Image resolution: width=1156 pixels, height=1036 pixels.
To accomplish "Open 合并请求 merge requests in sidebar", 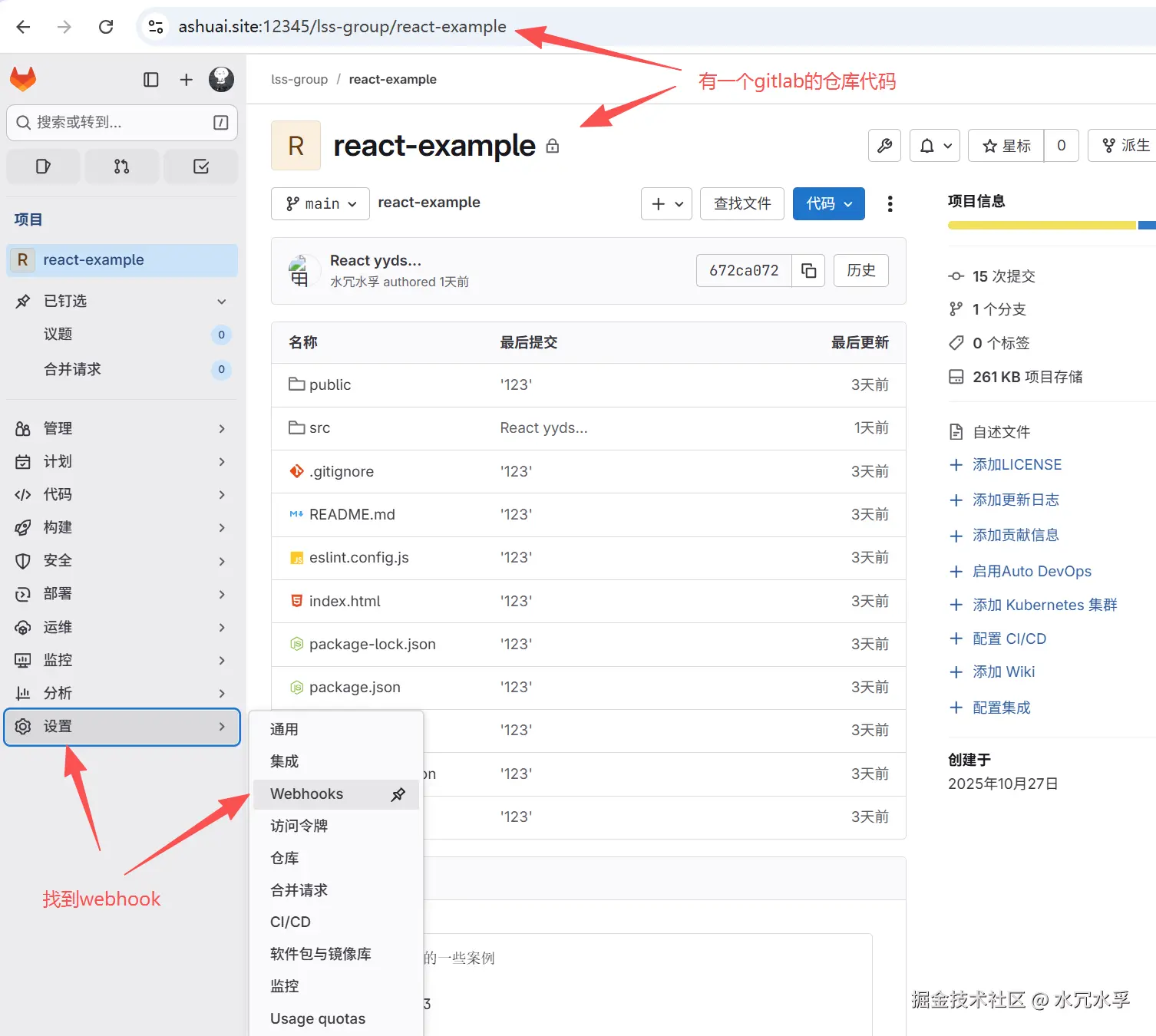I will point(122,370).
